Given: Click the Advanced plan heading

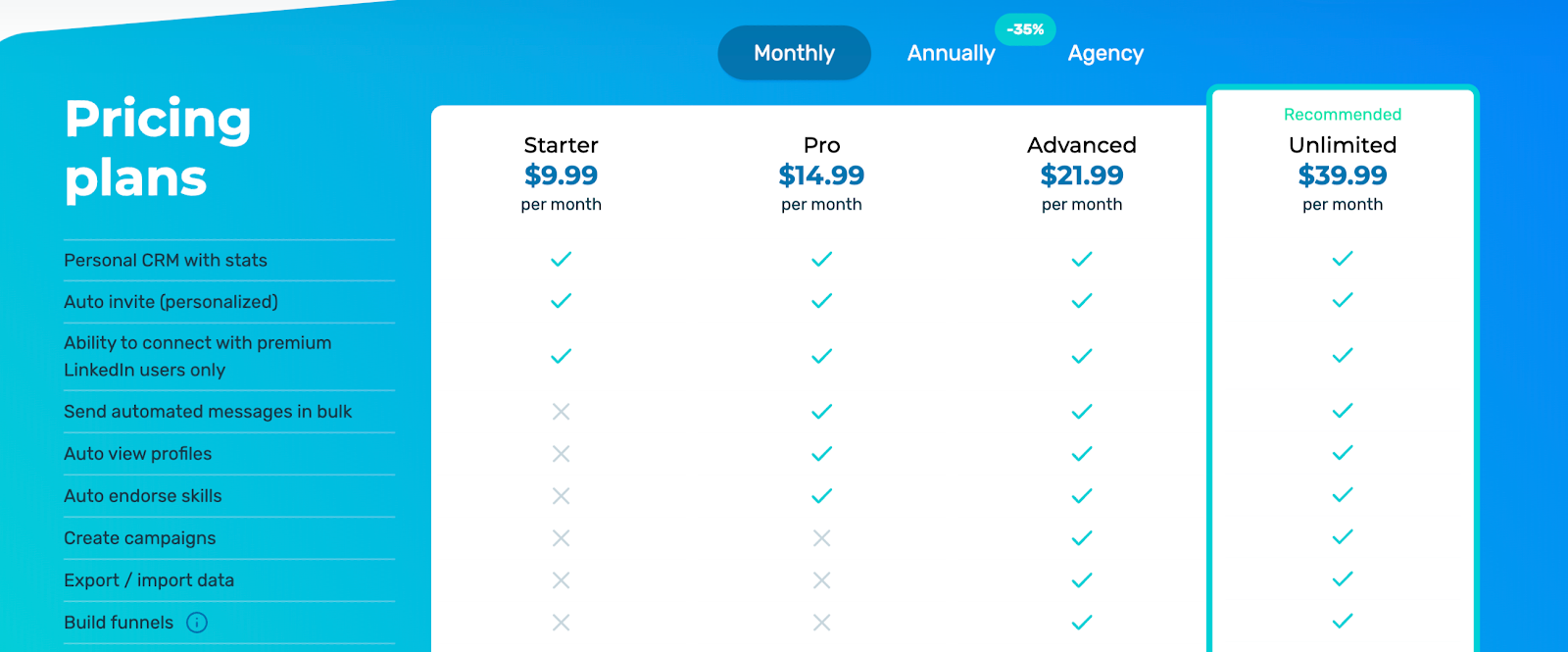Looking at the screenshot, I should click(1081, 144).
